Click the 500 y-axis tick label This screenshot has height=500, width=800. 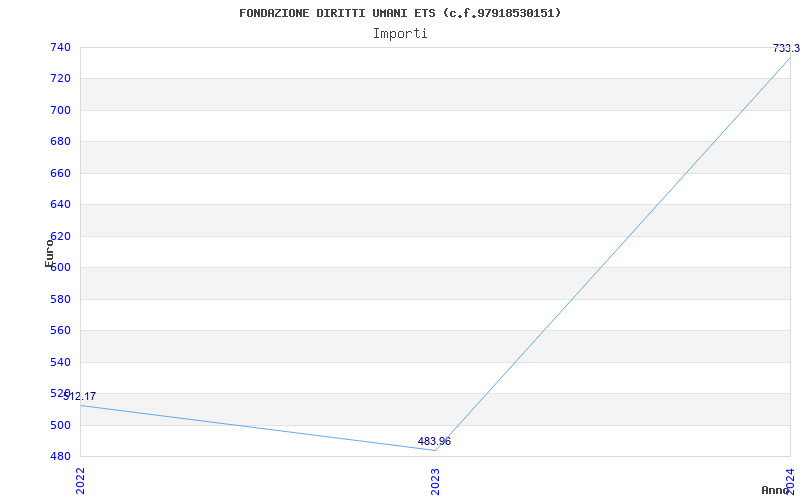coord(60,425)
